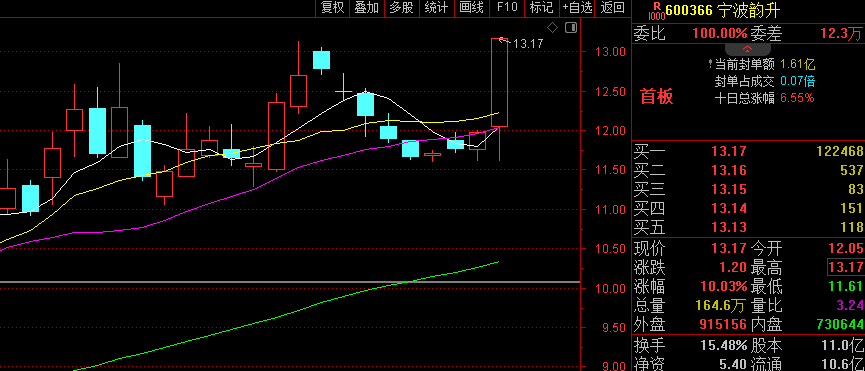The image size is (865, 371).
Task: Click 买四 price 13.14
Action: [729, 208]
